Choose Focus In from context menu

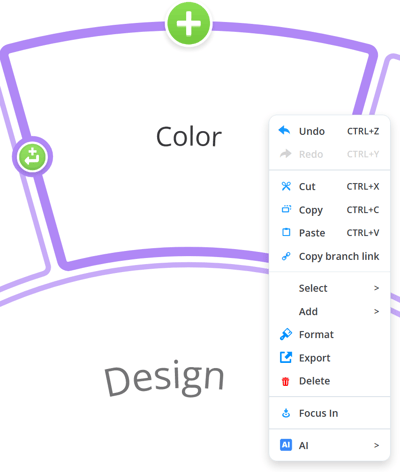(x=329, y=413)
